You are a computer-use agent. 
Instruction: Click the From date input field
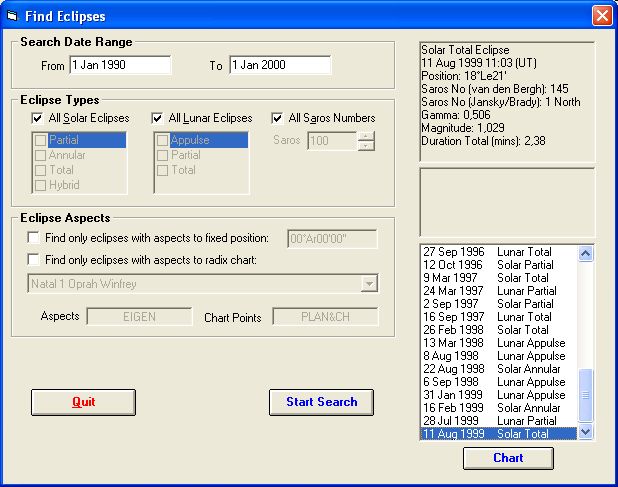point(120,65)
